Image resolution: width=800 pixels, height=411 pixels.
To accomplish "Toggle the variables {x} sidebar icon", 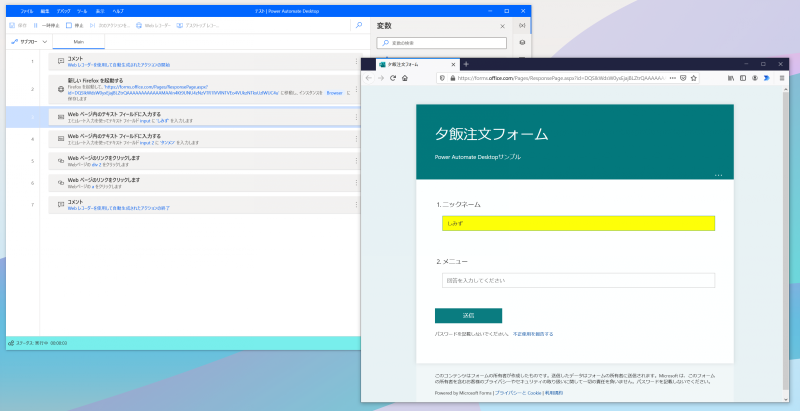I will [x=522, y=25].
